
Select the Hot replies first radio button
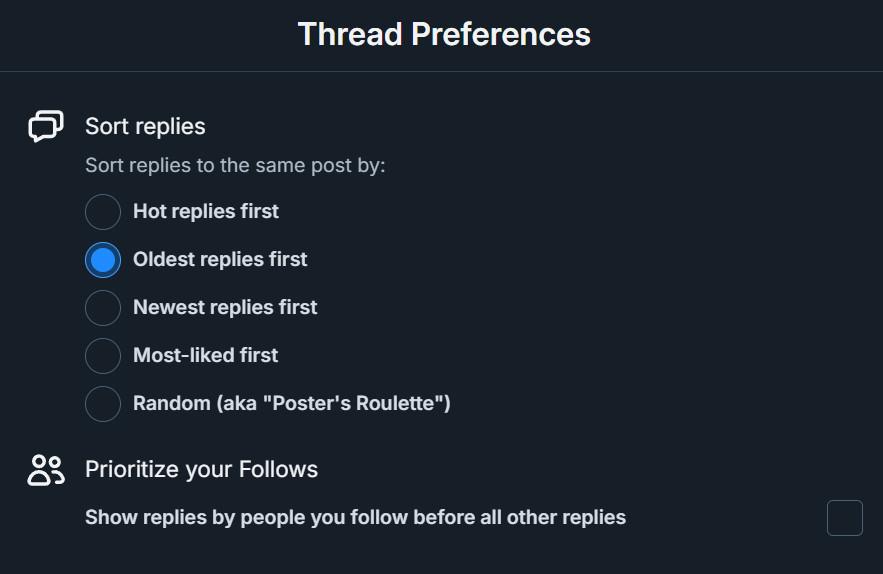click(x=103, y=212)
